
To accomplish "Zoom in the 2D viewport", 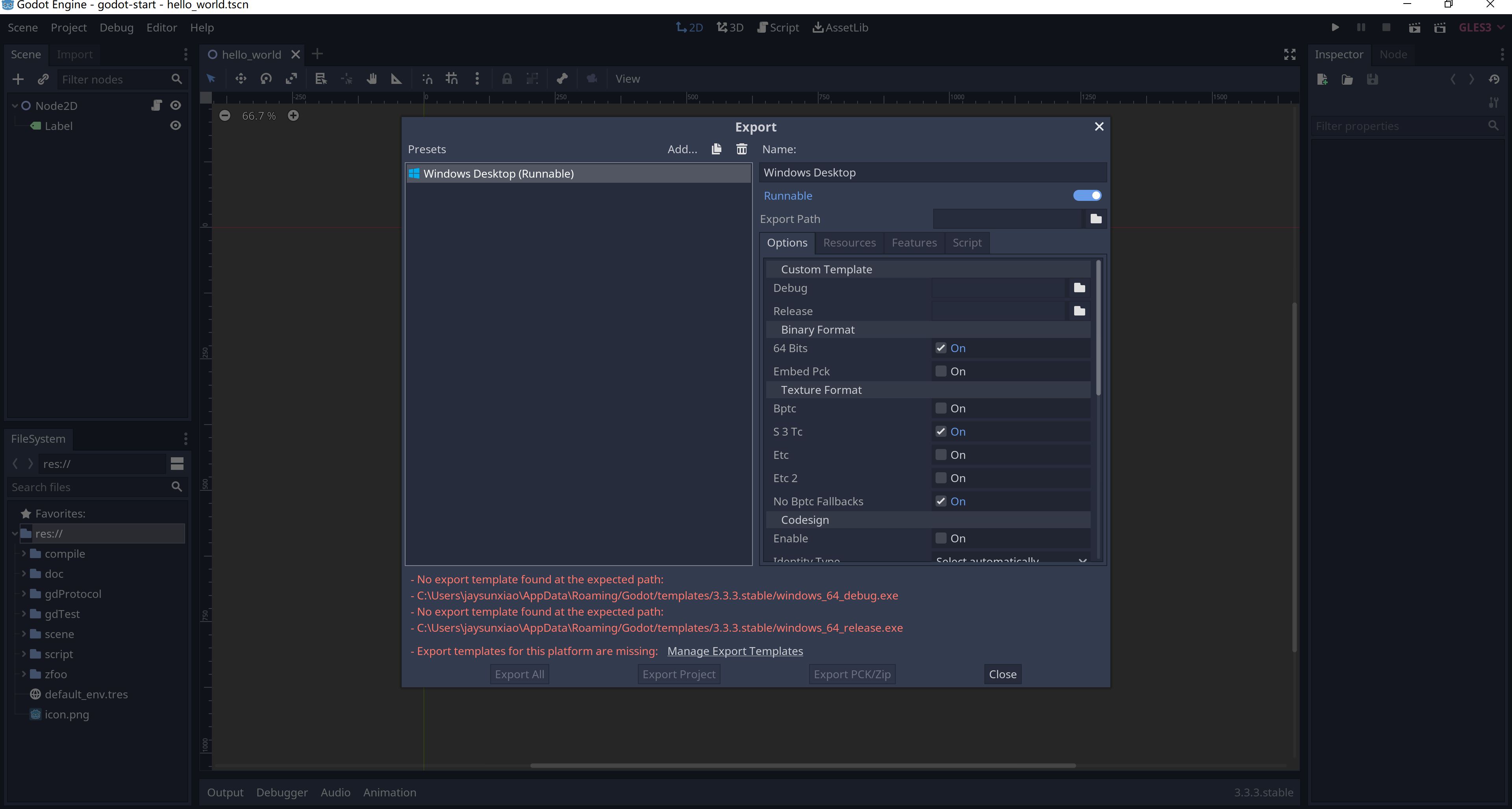I will pyautogui.click(x=293, y=116).
